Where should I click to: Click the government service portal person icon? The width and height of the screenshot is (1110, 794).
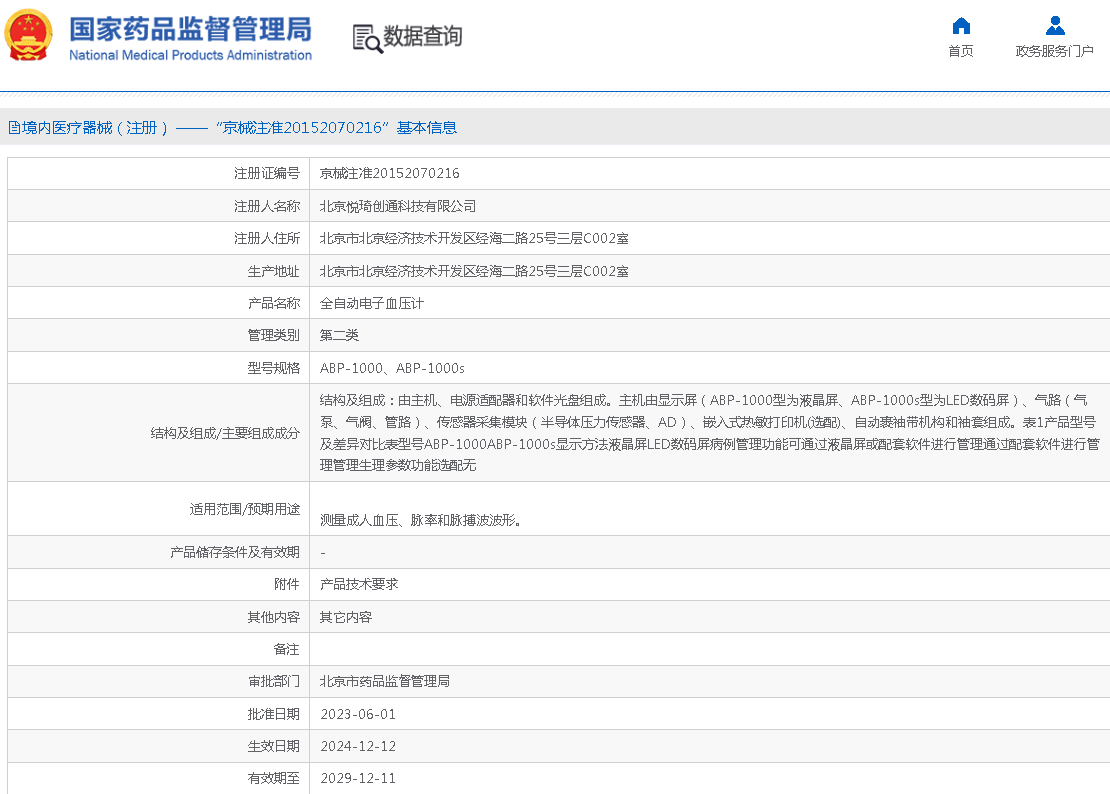[x=1054, y=26]
